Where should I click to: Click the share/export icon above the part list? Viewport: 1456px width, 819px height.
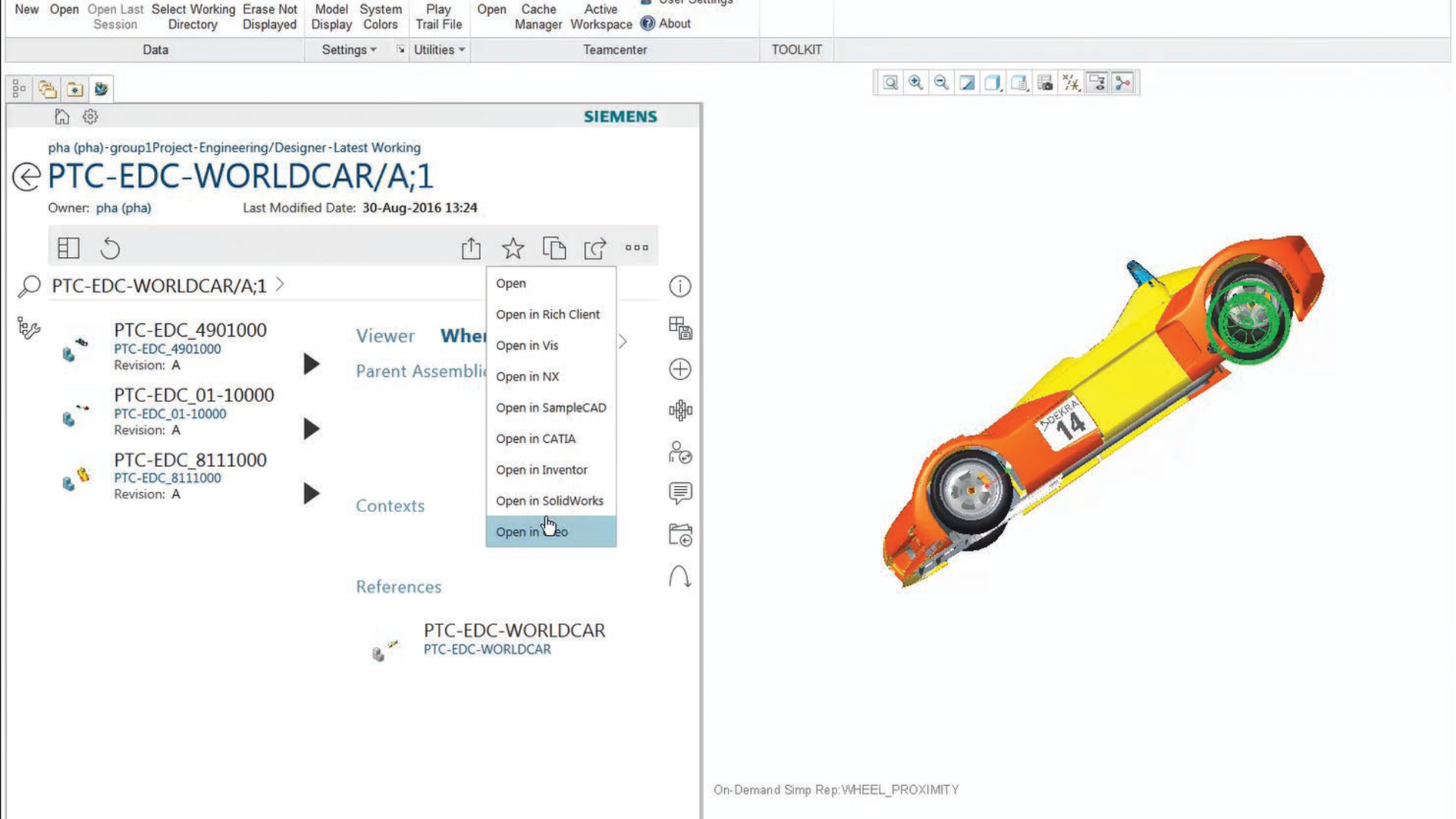point(471,248)
